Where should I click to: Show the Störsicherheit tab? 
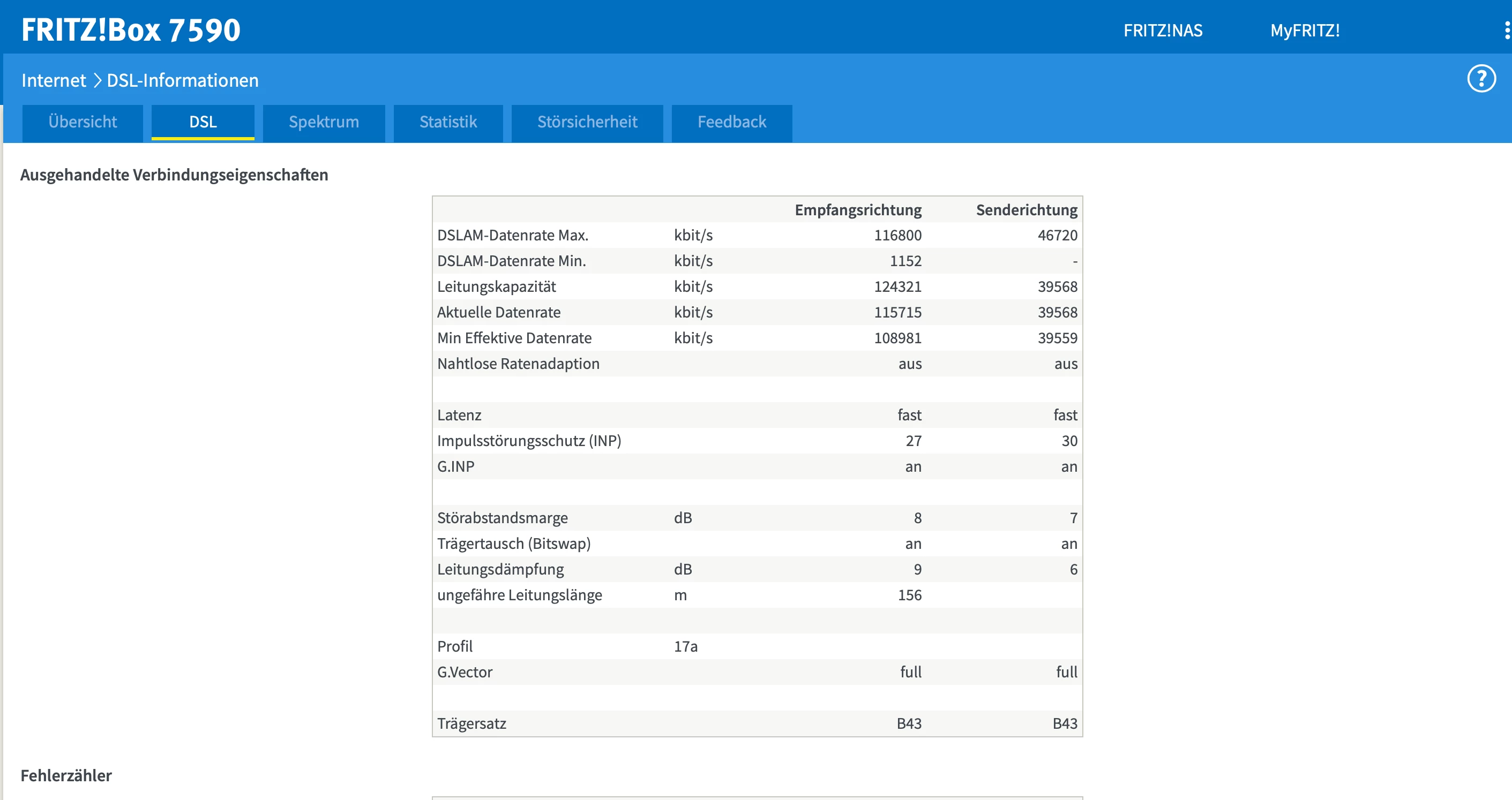pyautogui.click(x=587, y=122)
